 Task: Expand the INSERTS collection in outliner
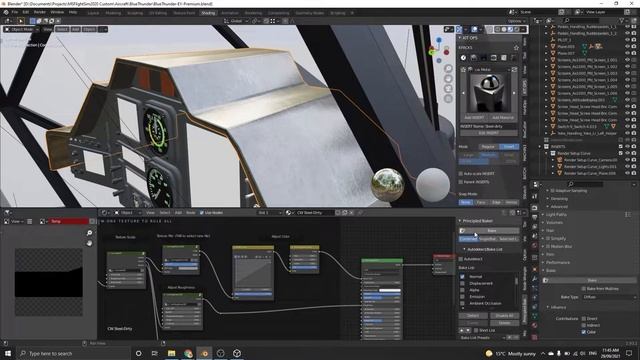click(x=540, y=147)
